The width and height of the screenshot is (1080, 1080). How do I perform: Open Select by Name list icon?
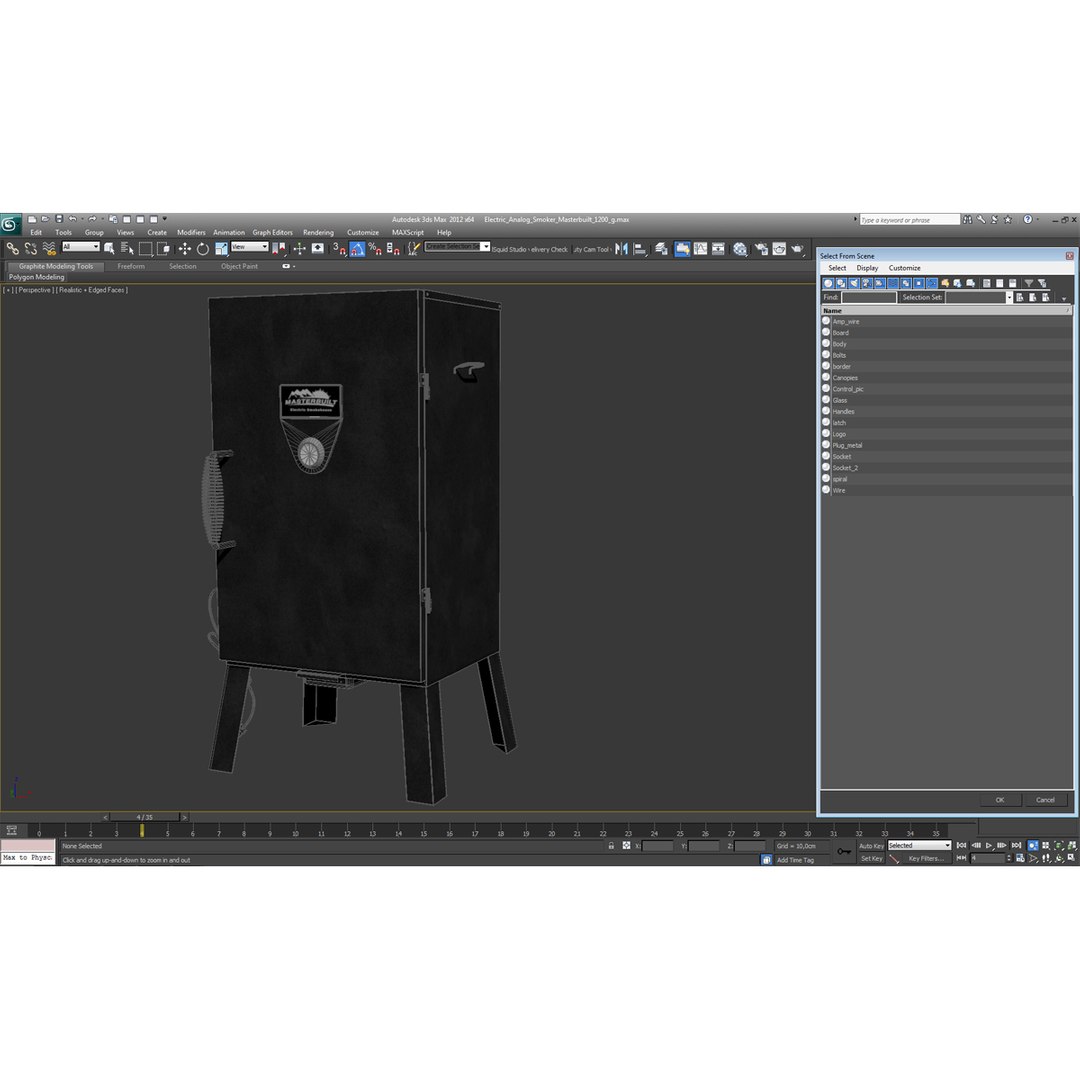pos(127,249)
